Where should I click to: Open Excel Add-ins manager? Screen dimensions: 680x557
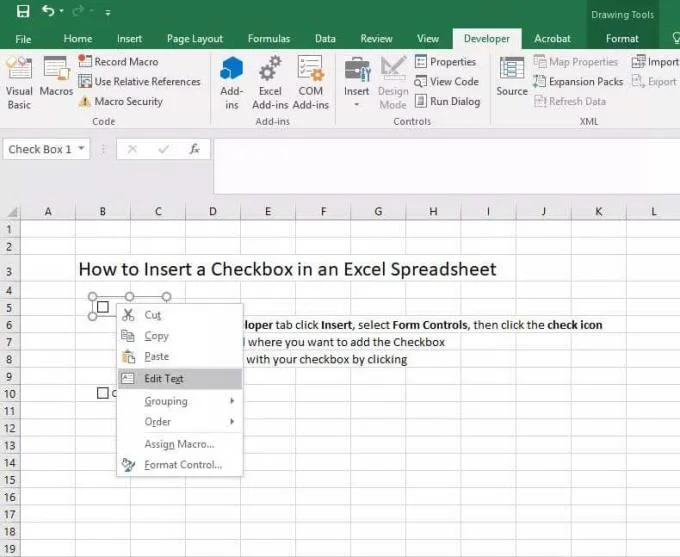(x=270, y=81)
